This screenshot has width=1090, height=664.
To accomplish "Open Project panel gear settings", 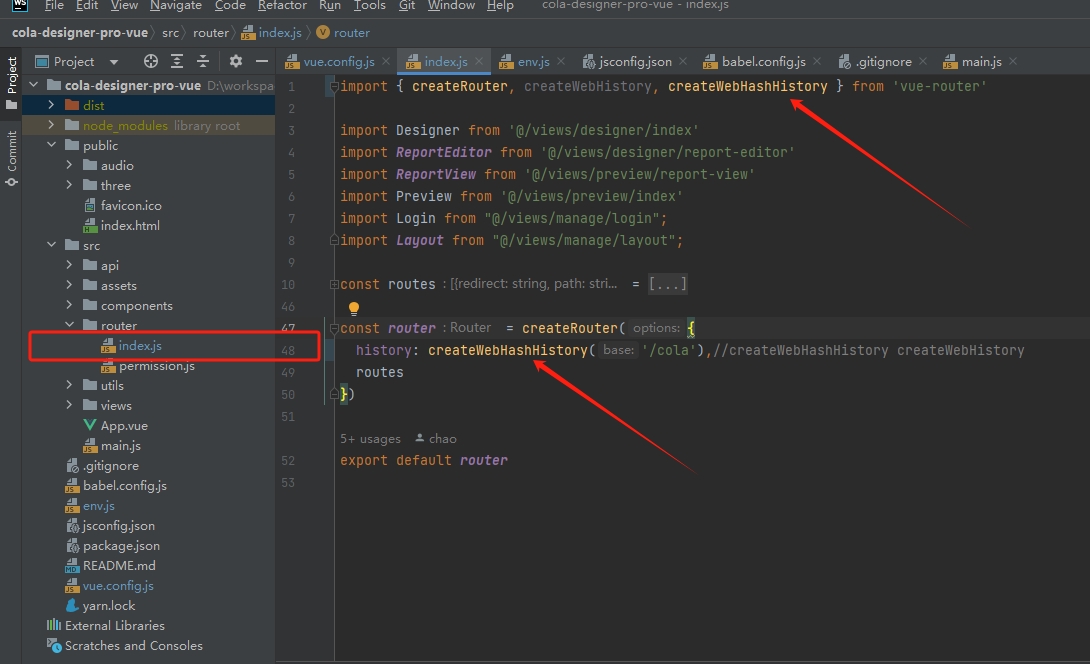I will point(236,62).
